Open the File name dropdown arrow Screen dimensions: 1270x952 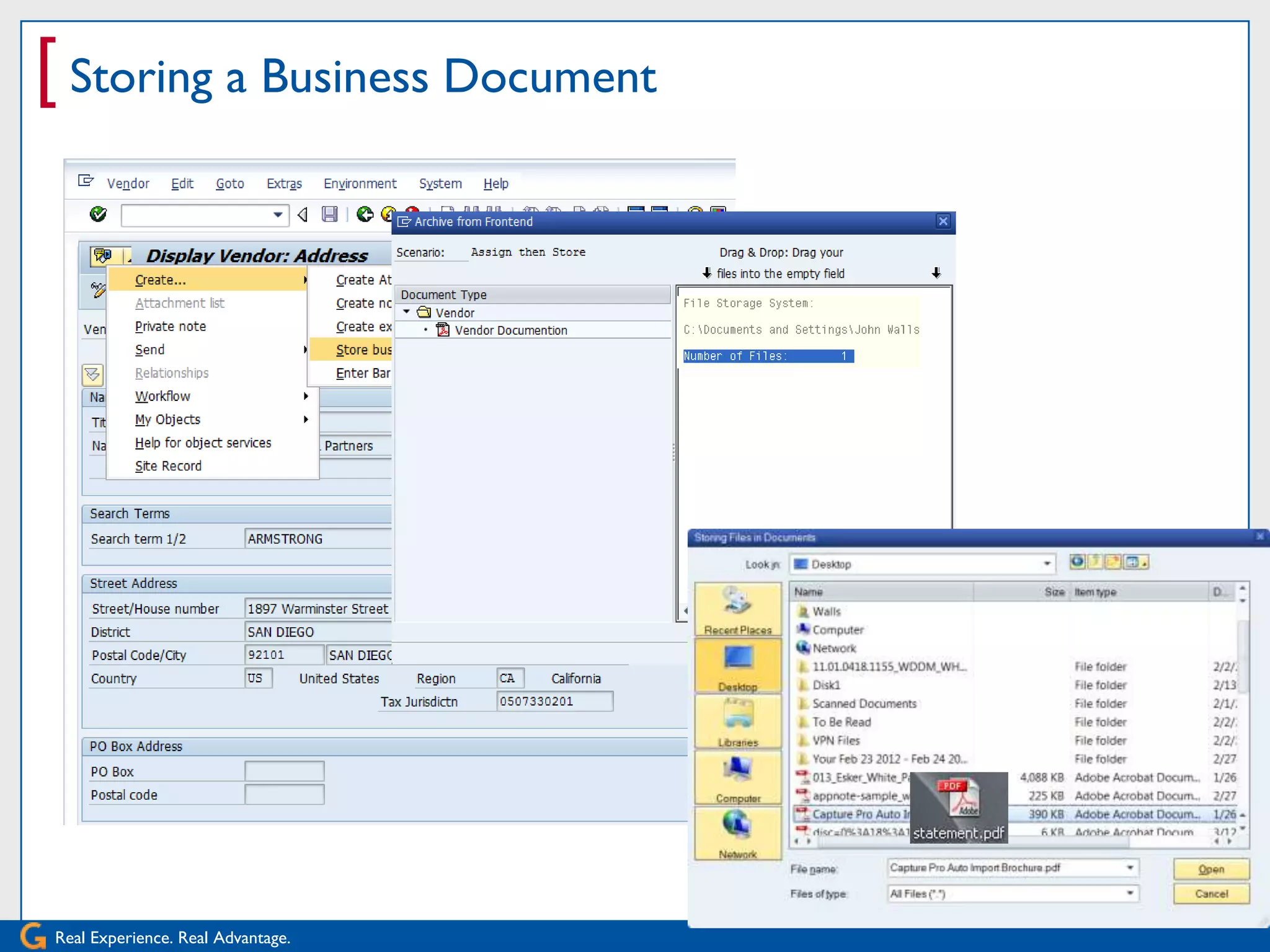pyautogui.click(x=1130, y=868)
